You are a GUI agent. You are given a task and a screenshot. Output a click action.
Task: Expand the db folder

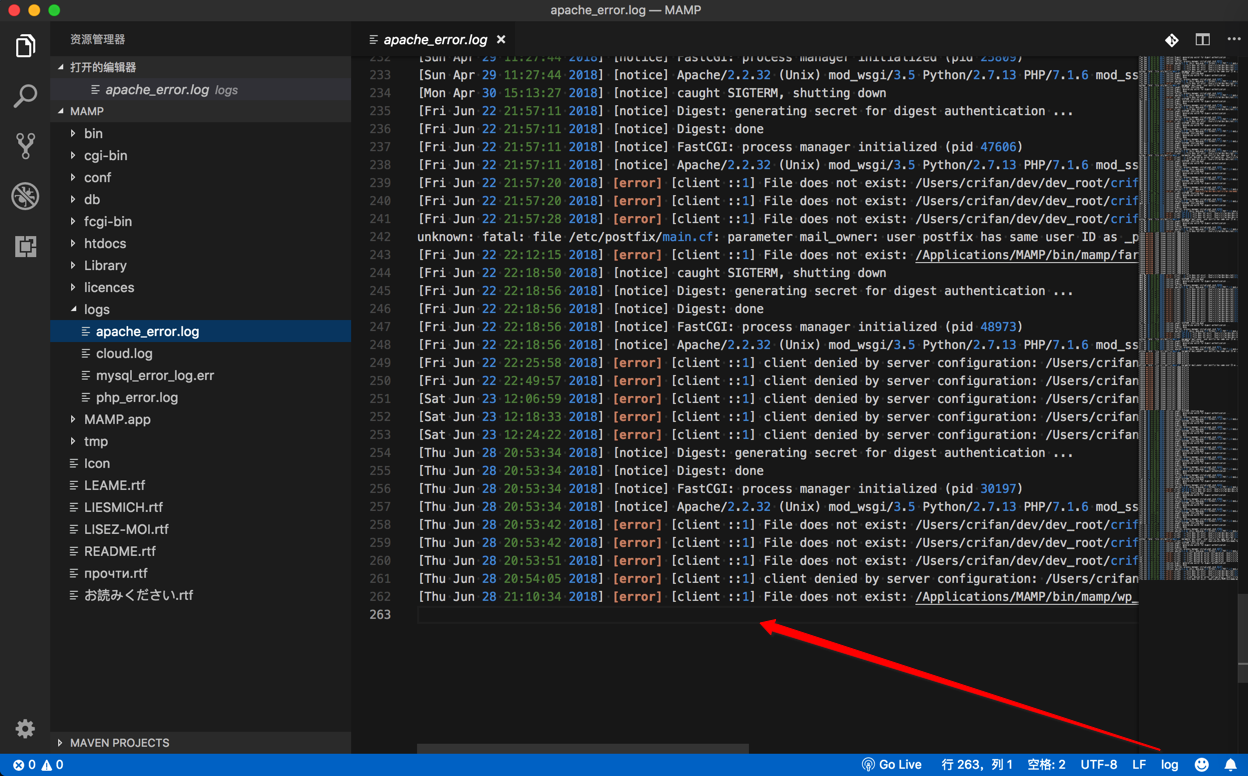pyautogui.click(x=200, y=199)
